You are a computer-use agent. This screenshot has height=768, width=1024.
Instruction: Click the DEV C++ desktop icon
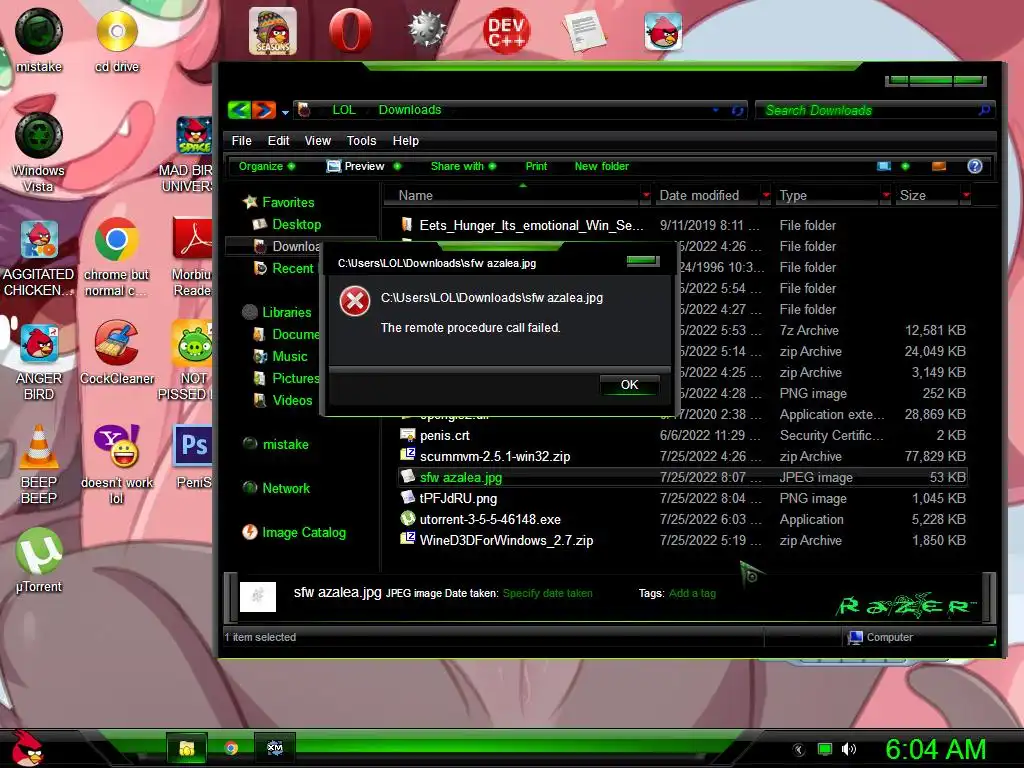point(507,31)
